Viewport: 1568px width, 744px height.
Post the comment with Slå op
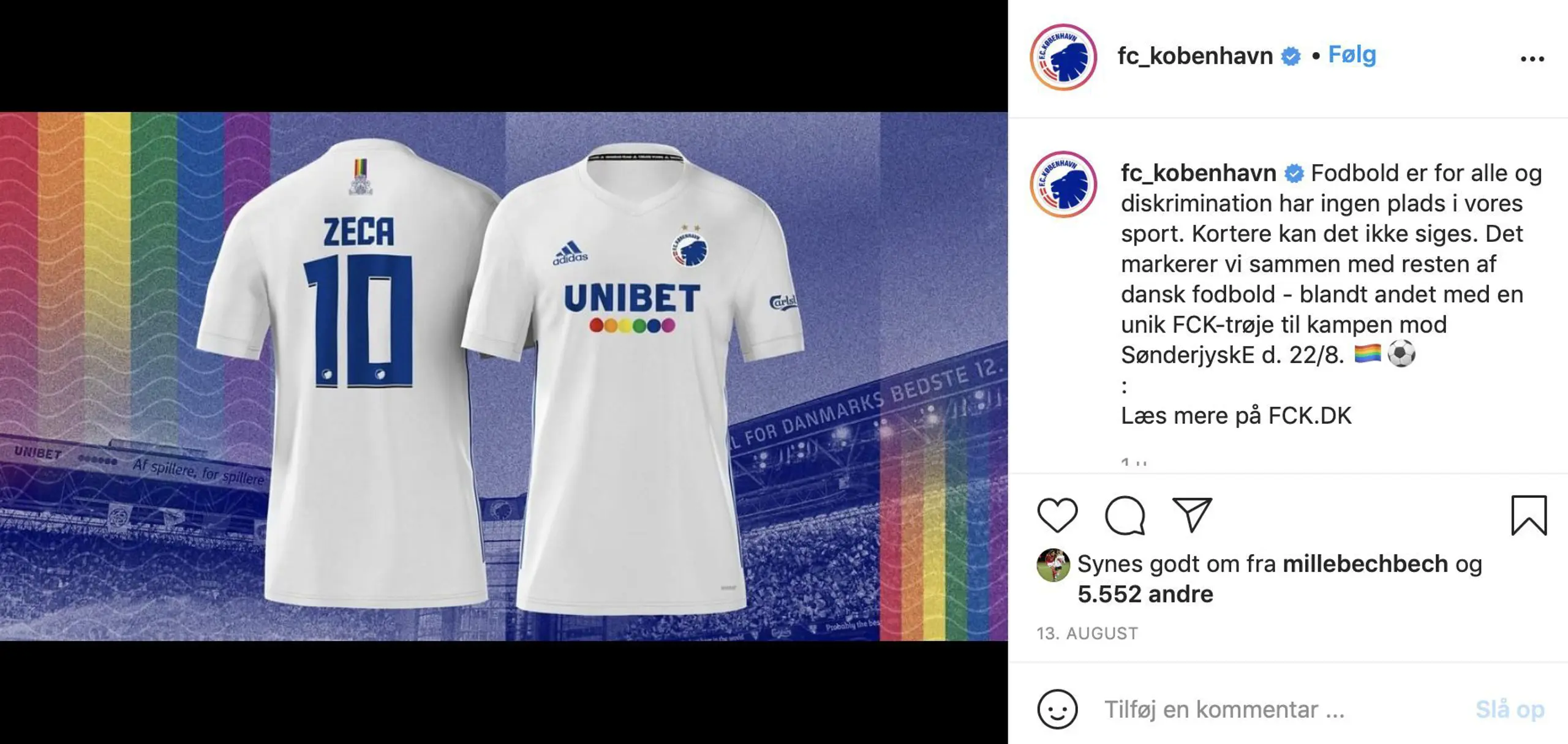pos(1510,709)
